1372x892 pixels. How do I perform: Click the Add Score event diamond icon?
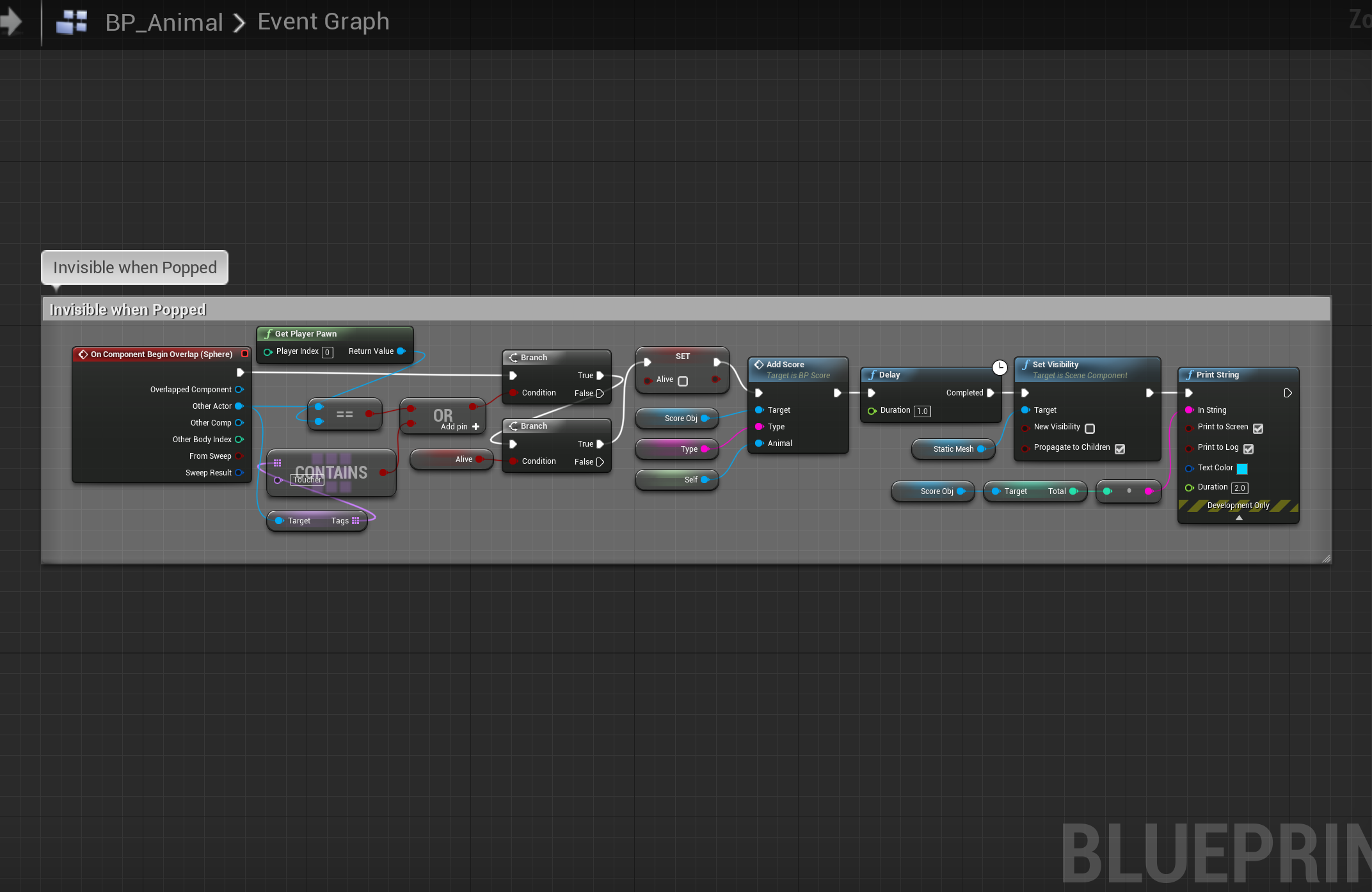pyautogui.click(x=759, y=365)
